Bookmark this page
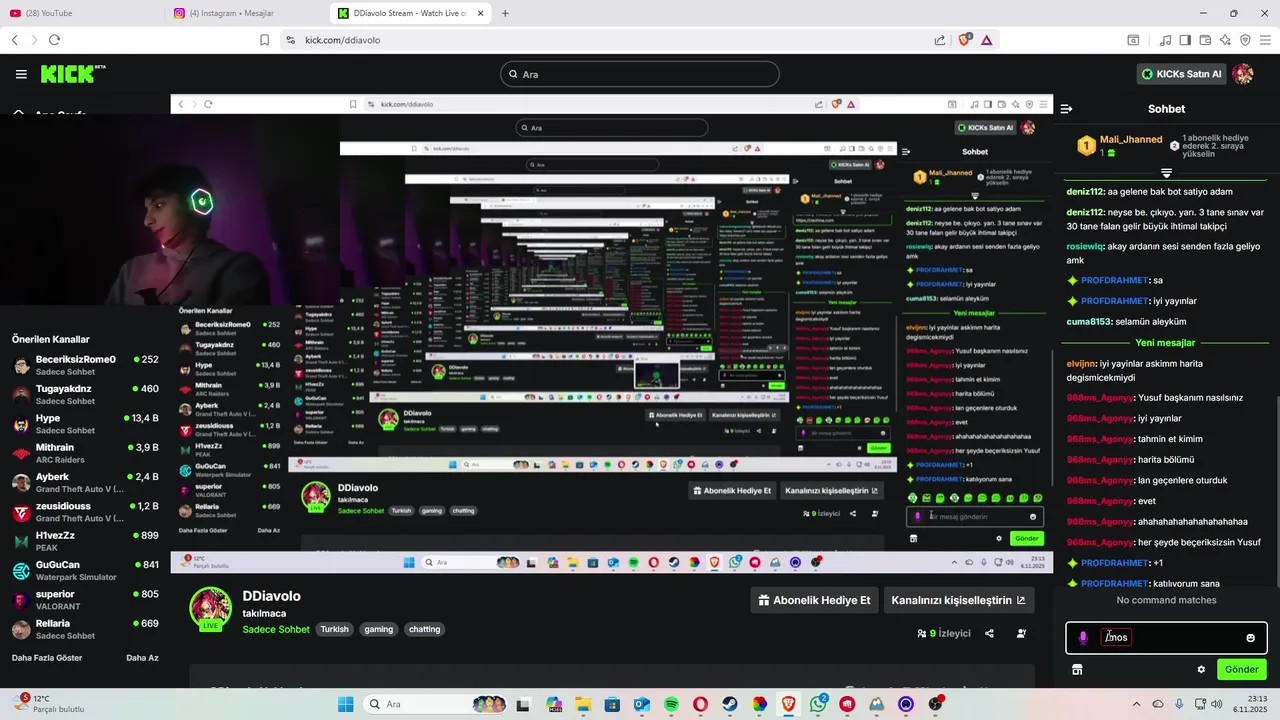 click(x=264, y=40)
